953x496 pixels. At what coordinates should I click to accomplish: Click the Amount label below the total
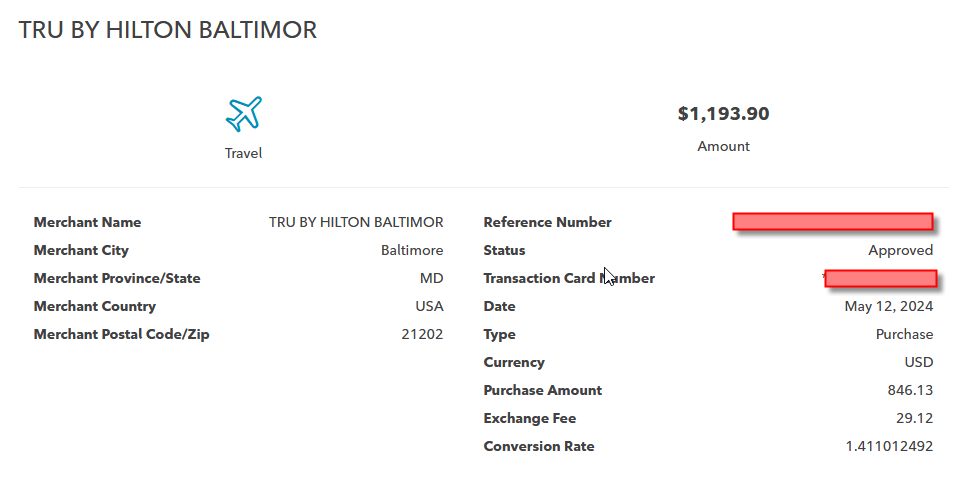coord(723,146)
